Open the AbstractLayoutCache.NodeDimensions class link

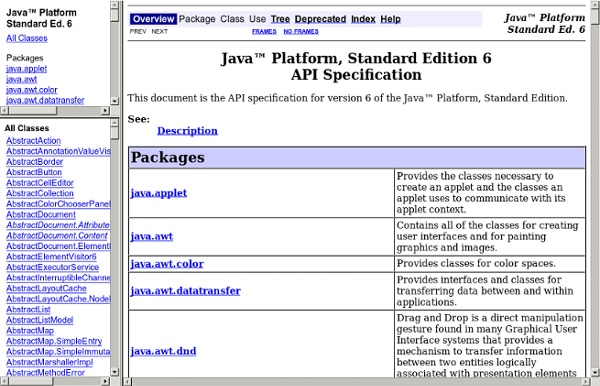point(58,299)
